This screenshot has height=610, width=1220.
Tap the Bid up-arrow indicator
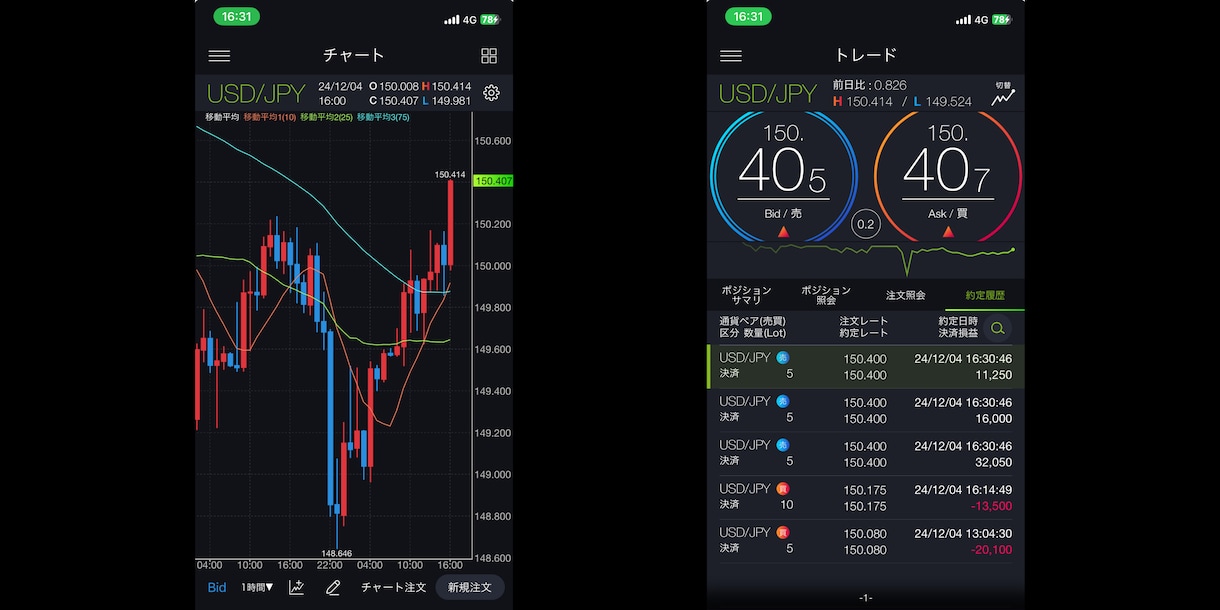tap(783, 232)
